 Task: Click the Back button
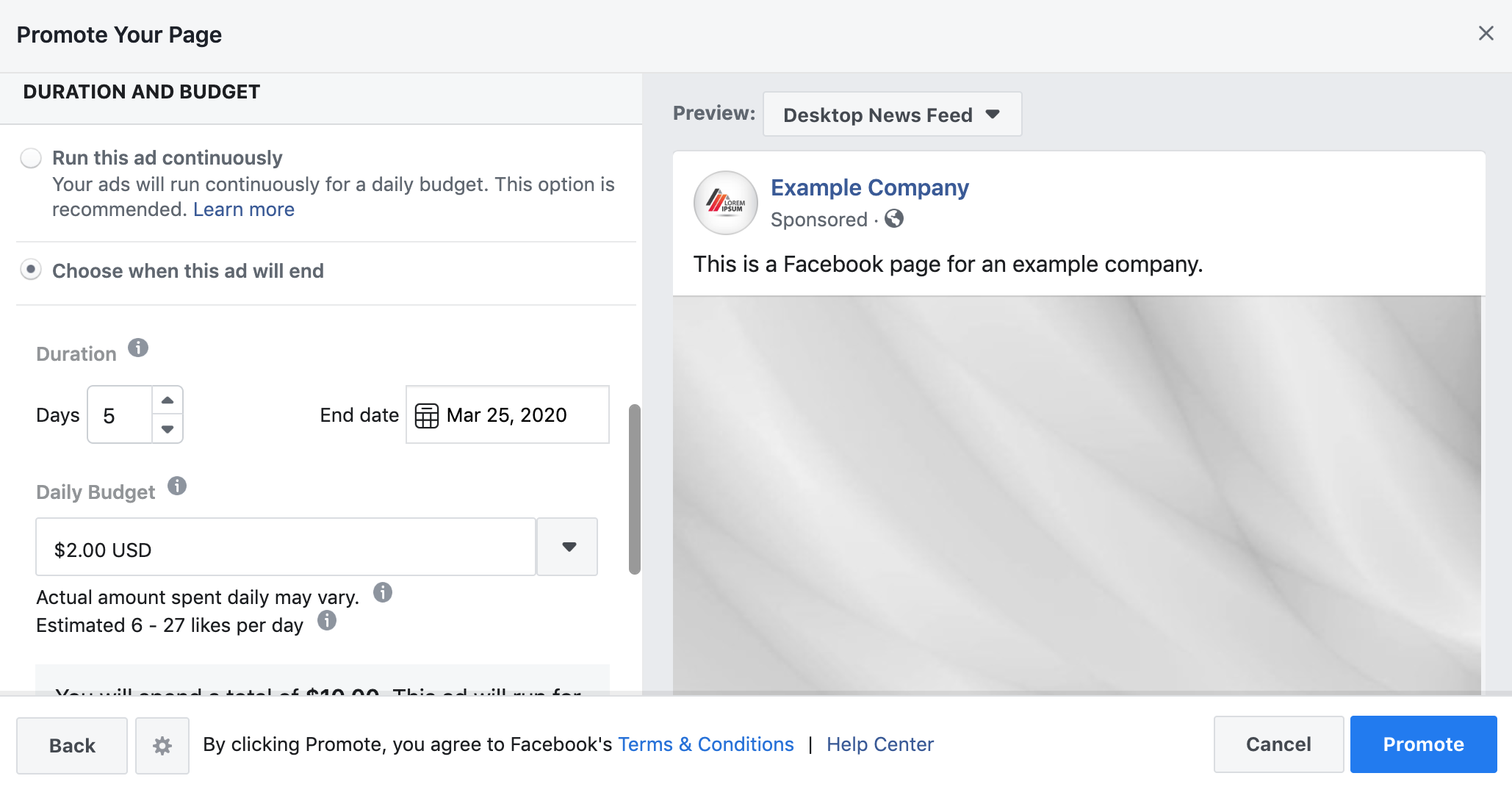click(72, 744)
